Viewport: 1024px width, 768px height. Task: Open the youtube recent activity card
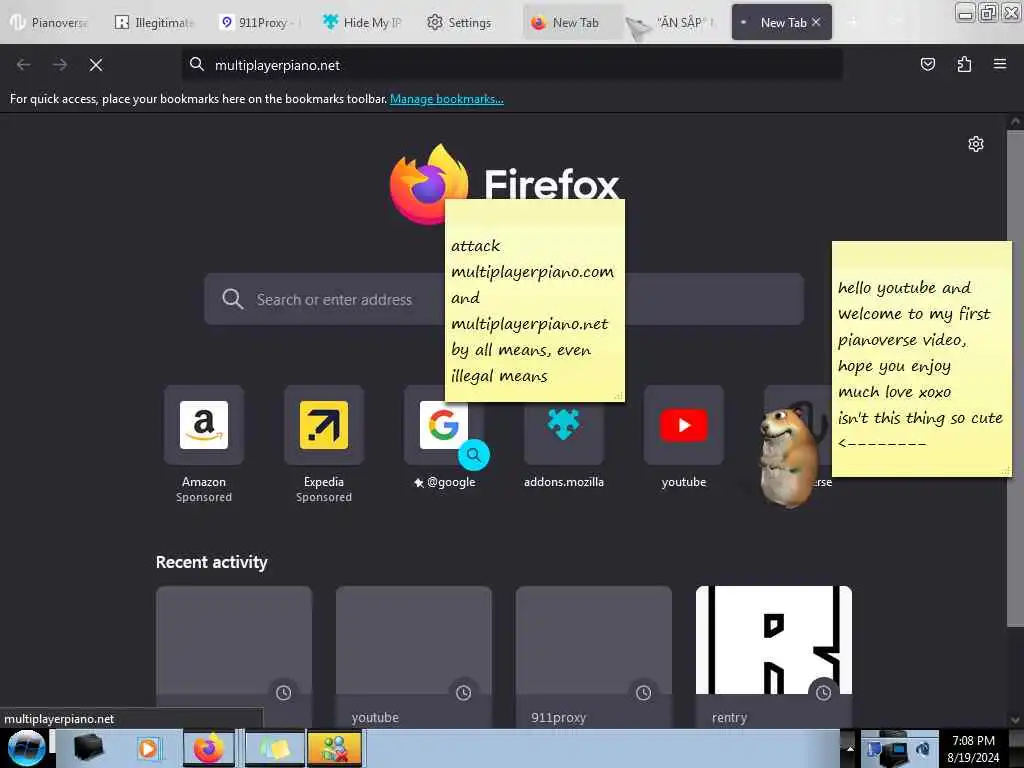(x=414, y=656)
